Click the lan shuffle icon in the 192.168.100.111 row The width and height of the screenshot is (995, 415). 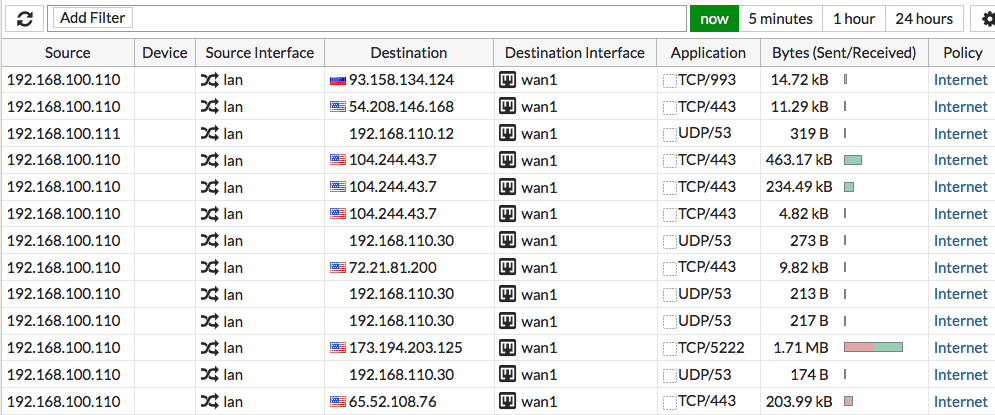[x=209, y=133]
